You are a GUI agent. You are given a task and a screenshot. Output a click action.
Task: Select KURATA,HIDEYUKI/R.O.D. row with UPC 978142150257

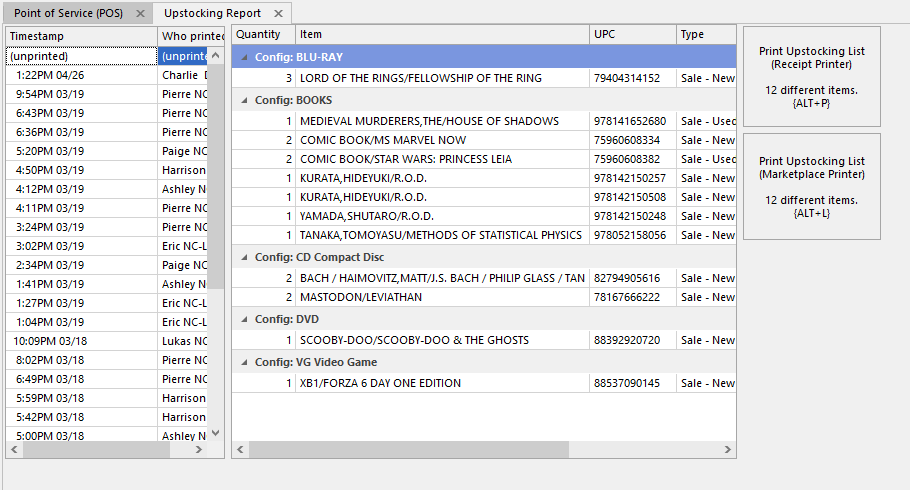click(484, 178)
